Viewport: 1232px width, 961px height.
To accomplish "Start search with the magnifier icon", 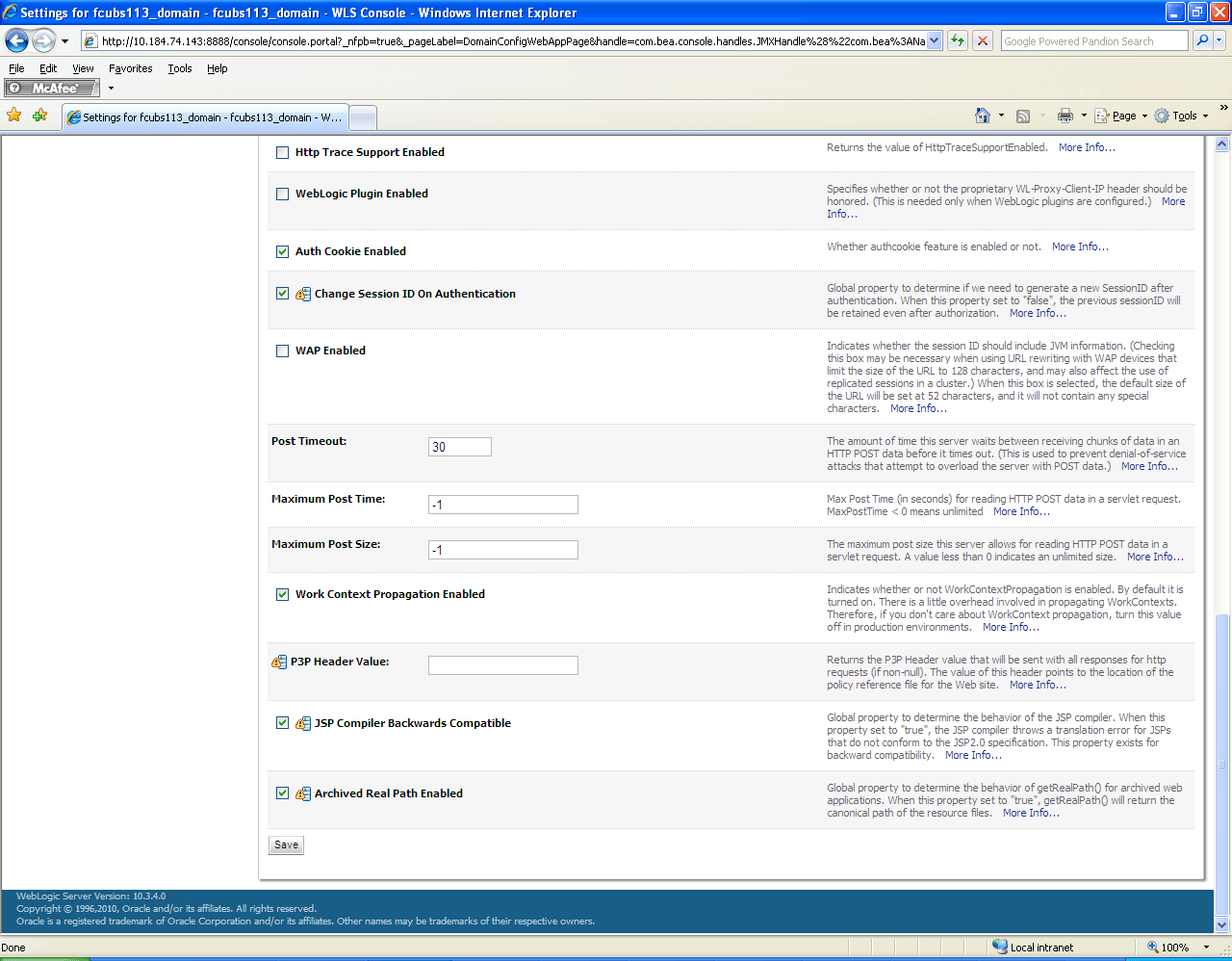I will [x=1202, y=40].
